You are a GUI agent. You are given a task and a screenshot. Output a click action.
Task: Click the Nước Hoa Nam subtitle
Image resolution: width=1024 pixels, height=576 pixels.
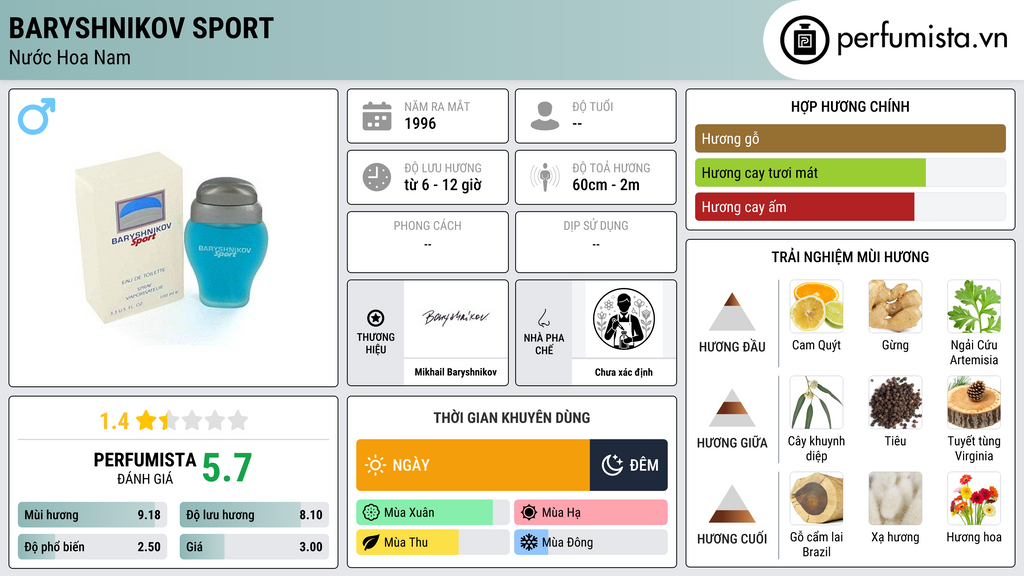click(70, 57)
